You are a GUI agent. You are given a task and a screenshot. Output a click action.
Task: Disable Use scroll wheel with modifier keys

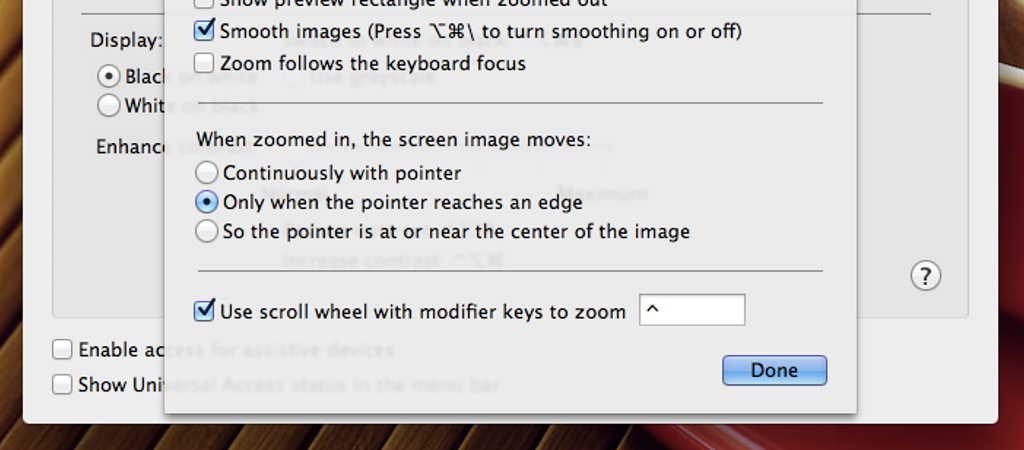(204, 310)
